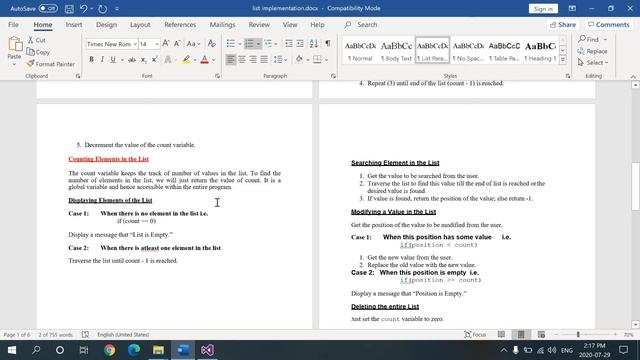
Task: Click the Bullets list icon
Action: point(231,43)
